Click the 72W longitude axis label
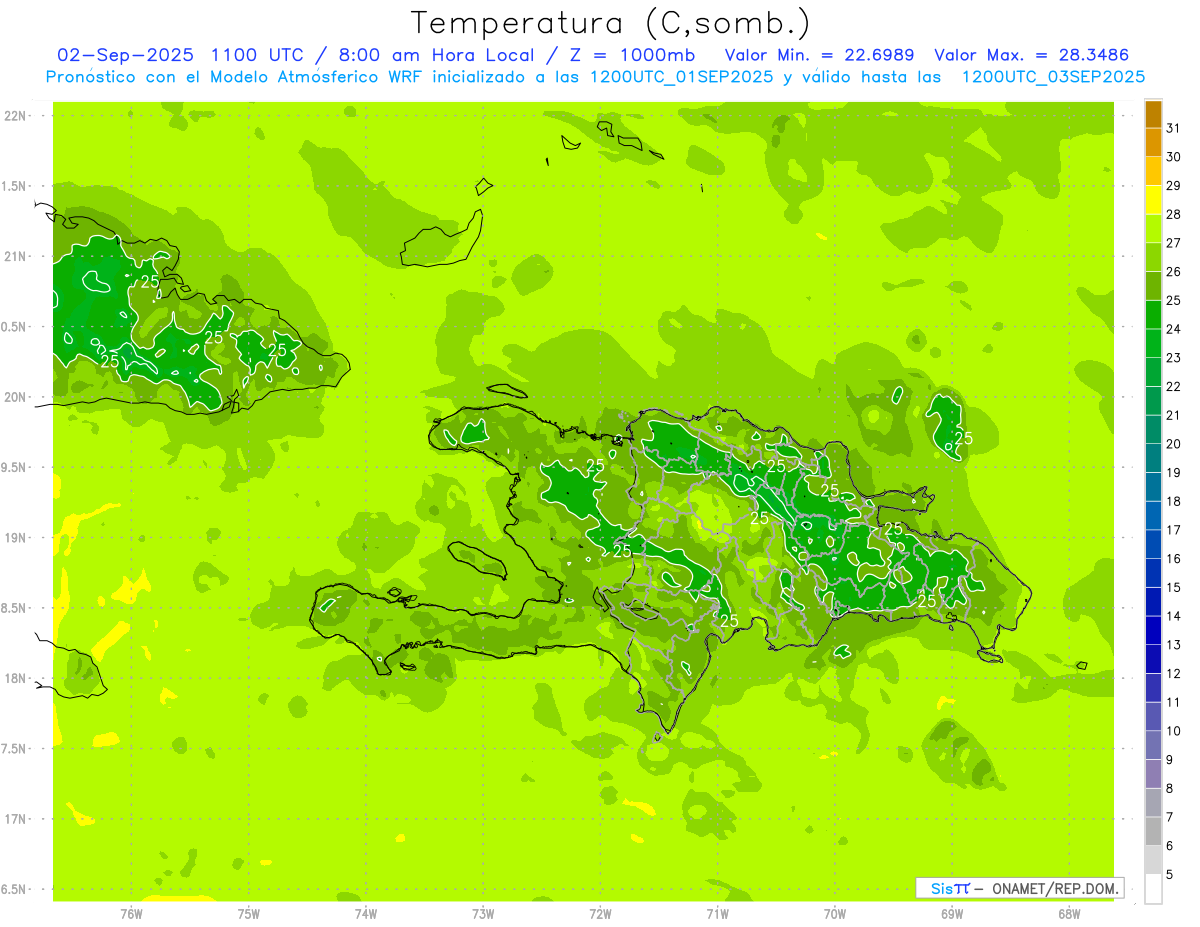The image size is (1200, 927). [x=601, y=914]
